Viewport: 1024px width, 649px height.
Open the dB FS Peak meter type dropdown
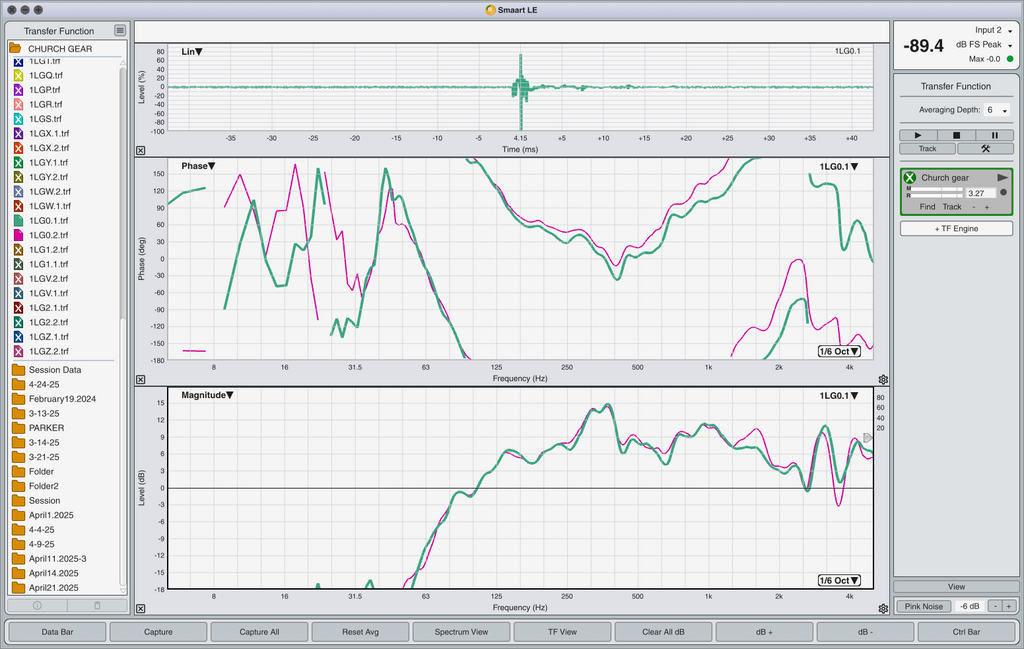pos(984,44)
